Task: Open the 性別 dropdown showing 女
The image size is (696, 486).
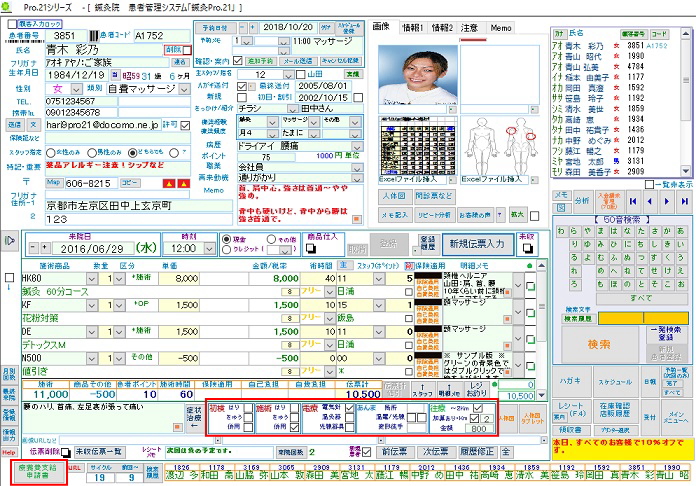Action: pos(76,89)
